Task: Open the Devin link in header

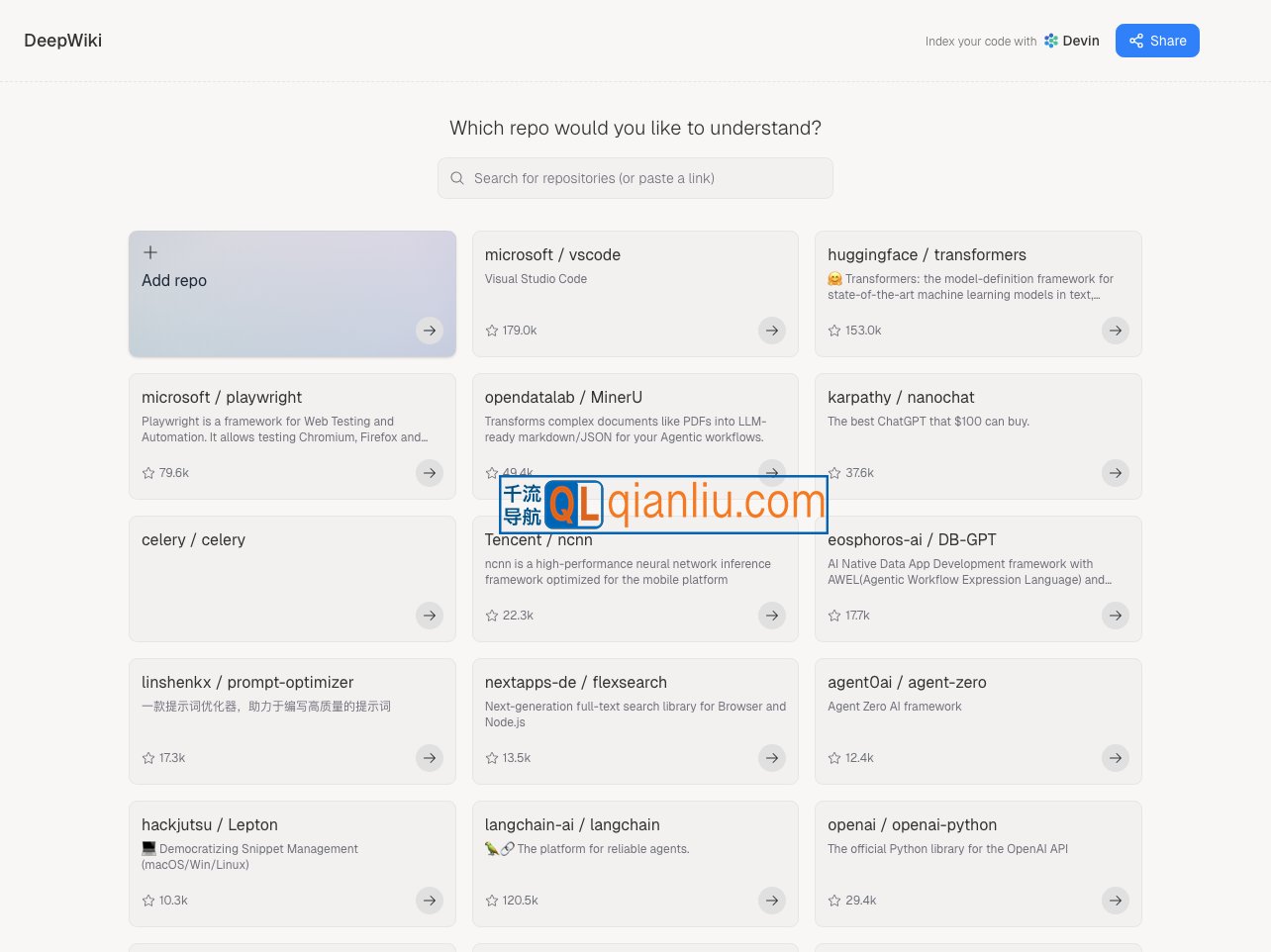Action: pos(1071,41)
